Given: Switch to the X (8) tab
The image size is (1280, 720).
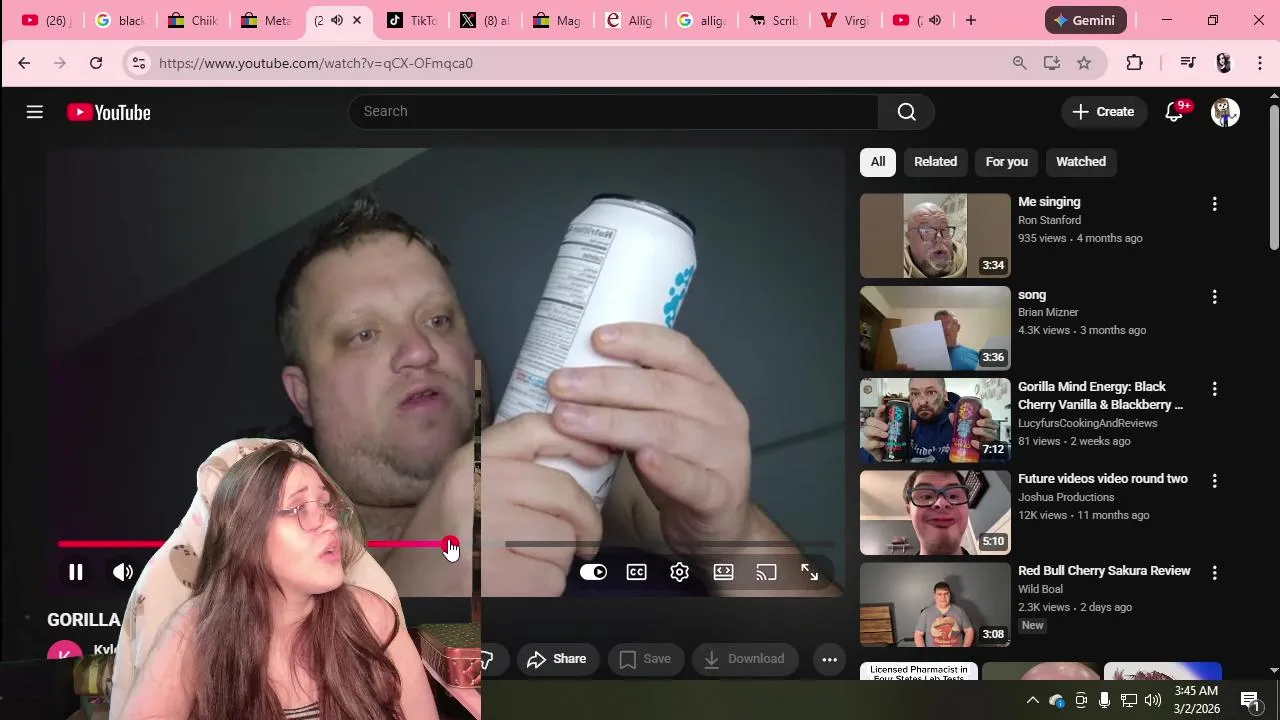Looking at the screenshot, I should [x=484, y=20].
